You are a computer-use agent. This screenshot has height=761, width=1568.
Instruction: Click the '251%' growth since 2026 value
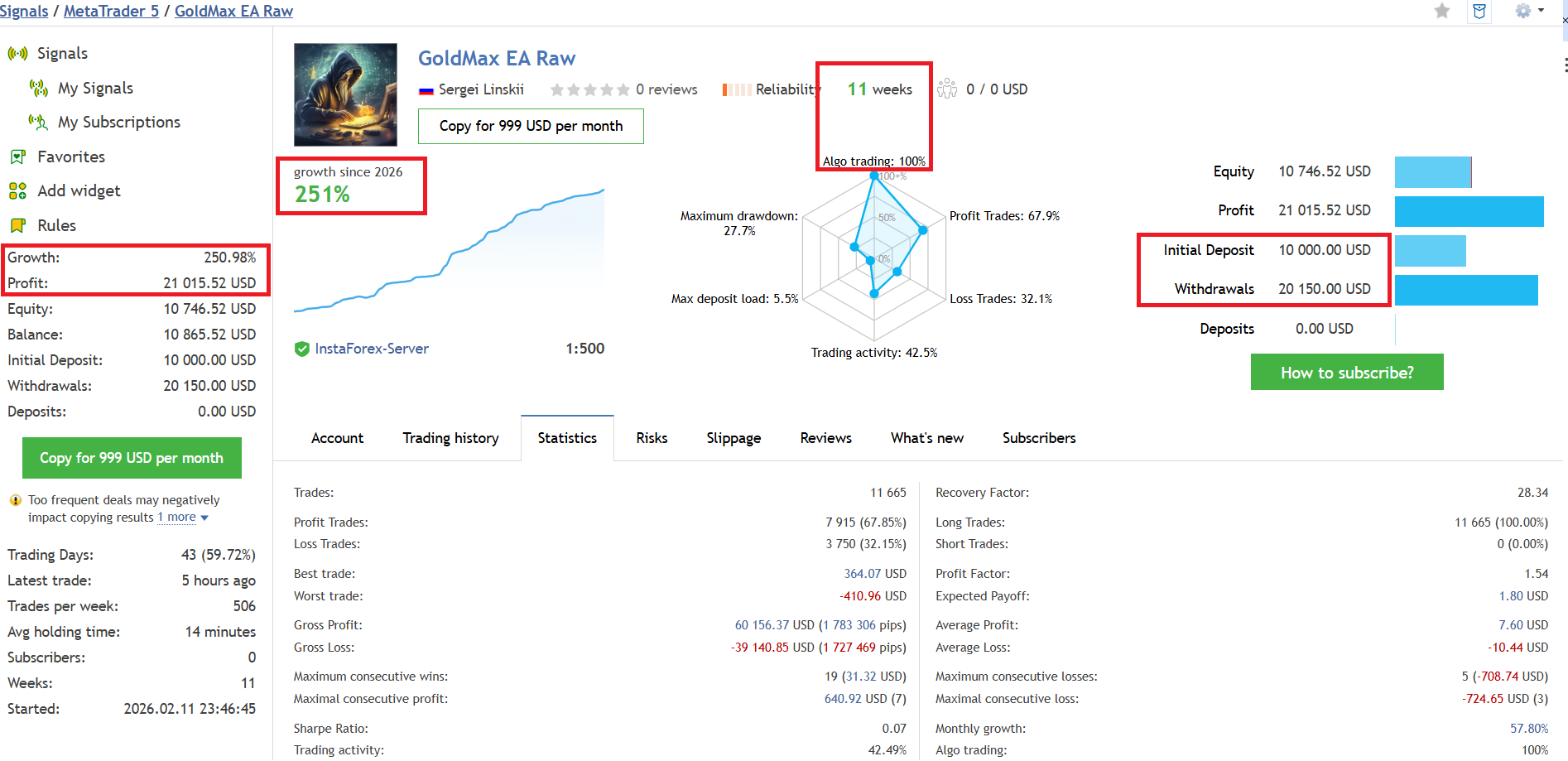pos(322,195)
